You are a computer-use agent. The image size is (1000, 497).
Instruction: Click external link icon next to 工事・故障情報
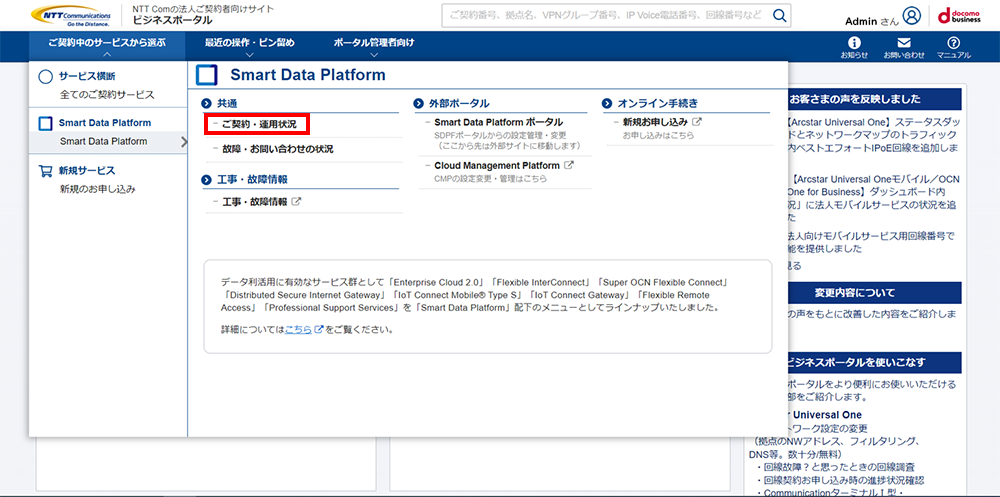[x=296, y=202]
